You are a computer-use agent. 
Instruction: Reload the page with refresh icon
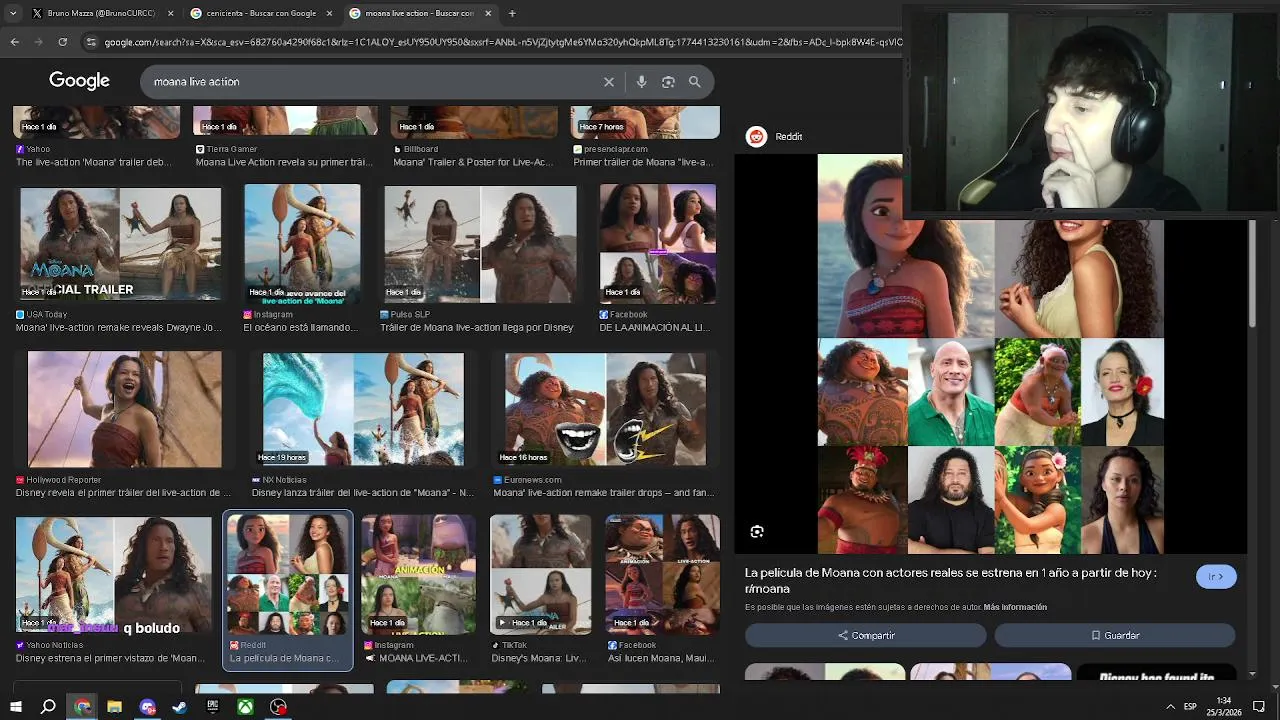[x=62, y=42]
